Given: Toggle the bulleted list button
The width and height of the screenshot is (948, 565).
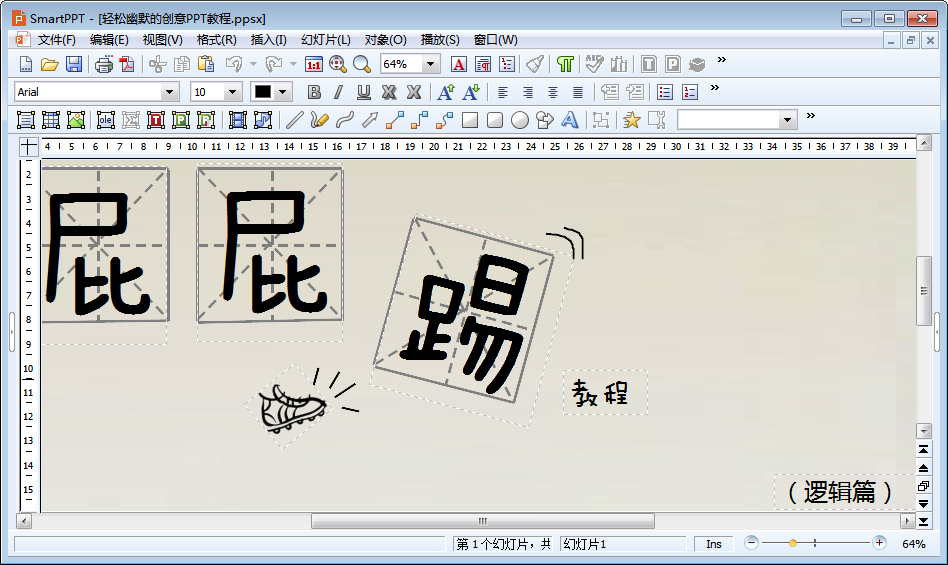Looking at the screenshot, I should [x=664, y=92].
